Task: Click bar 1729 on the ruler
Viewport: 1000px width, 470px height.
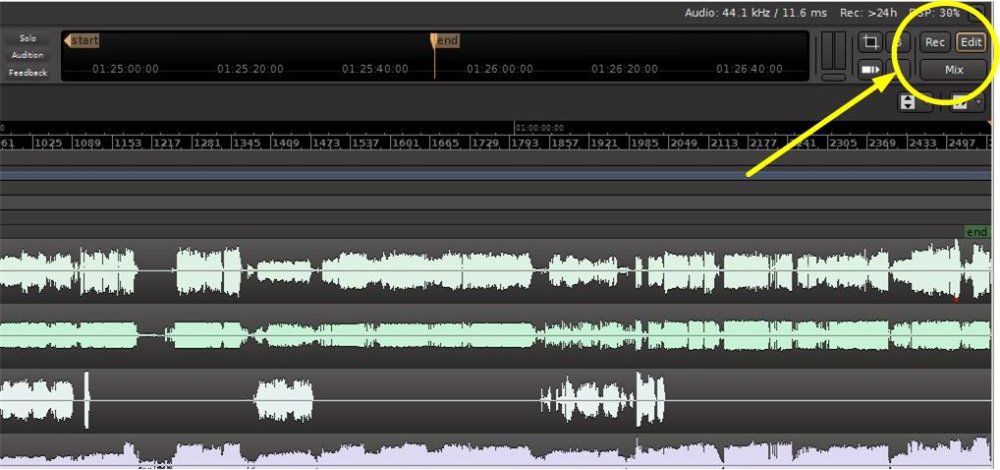Action: click(485, 143)
